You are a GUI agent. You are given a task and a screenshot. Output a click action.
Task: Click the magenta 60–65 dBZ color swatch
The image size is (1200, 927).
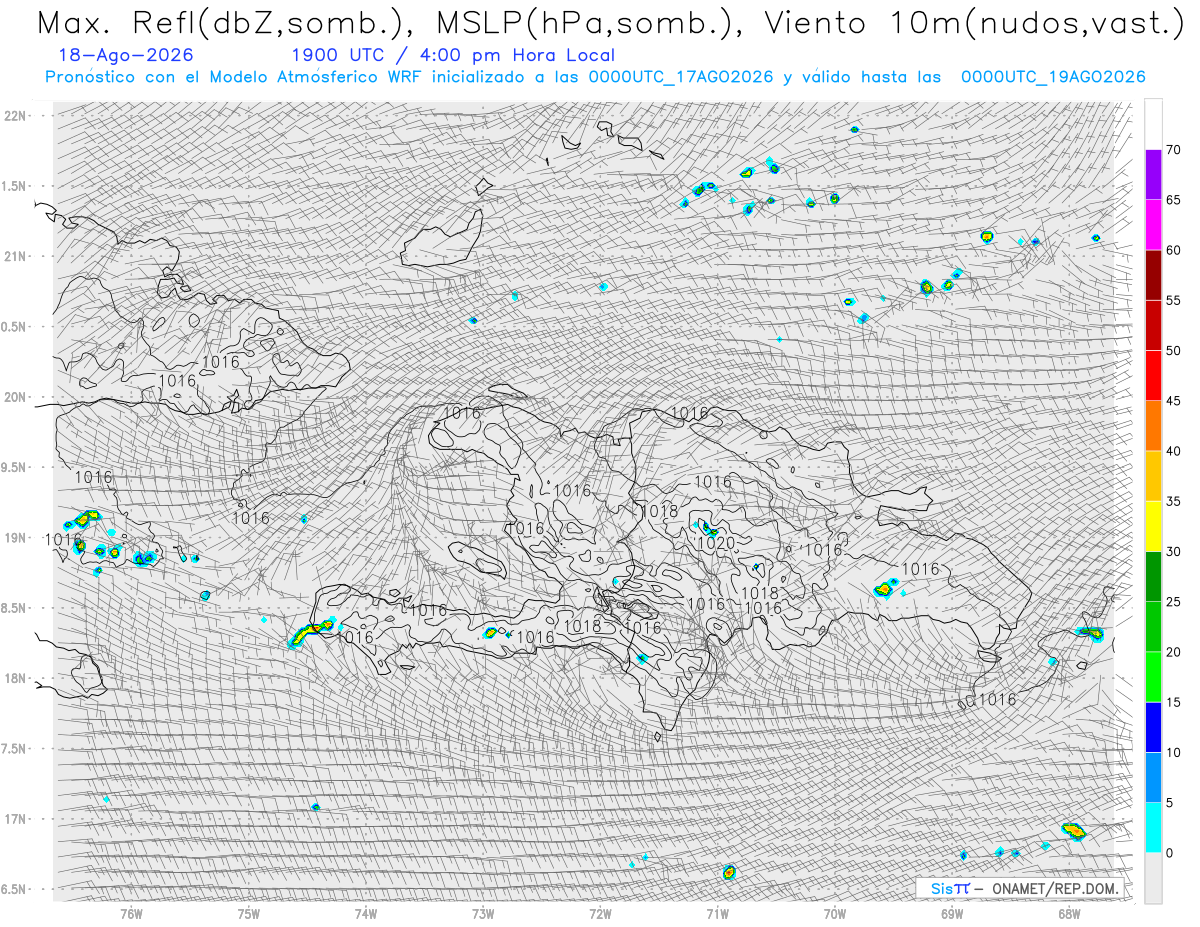[1153, 225]
